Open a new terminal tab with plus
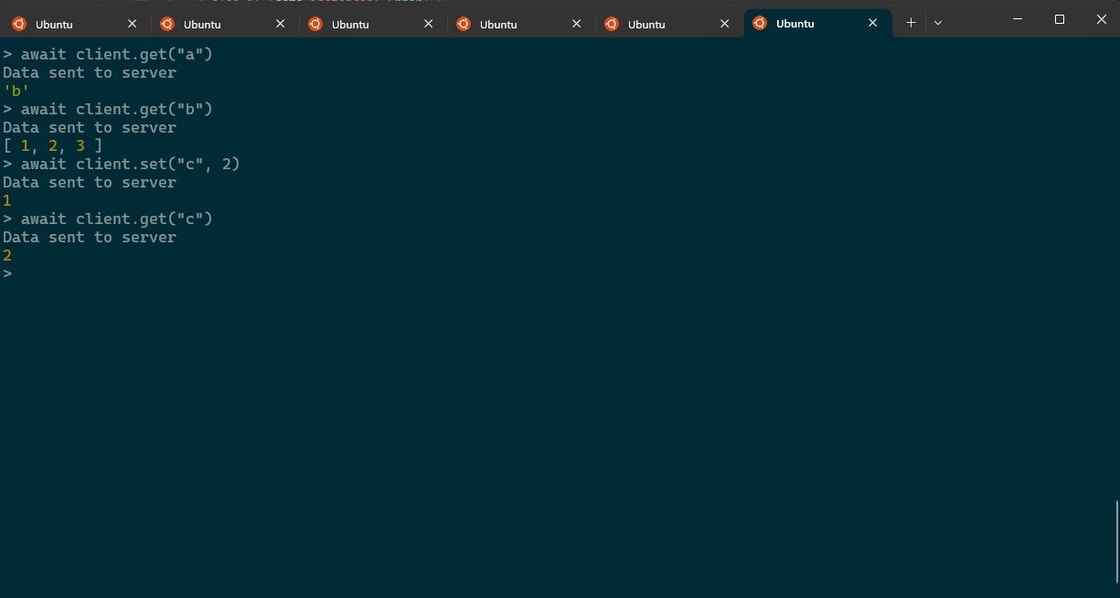Viewport: 1120px width, 598px height. point(911,23)
